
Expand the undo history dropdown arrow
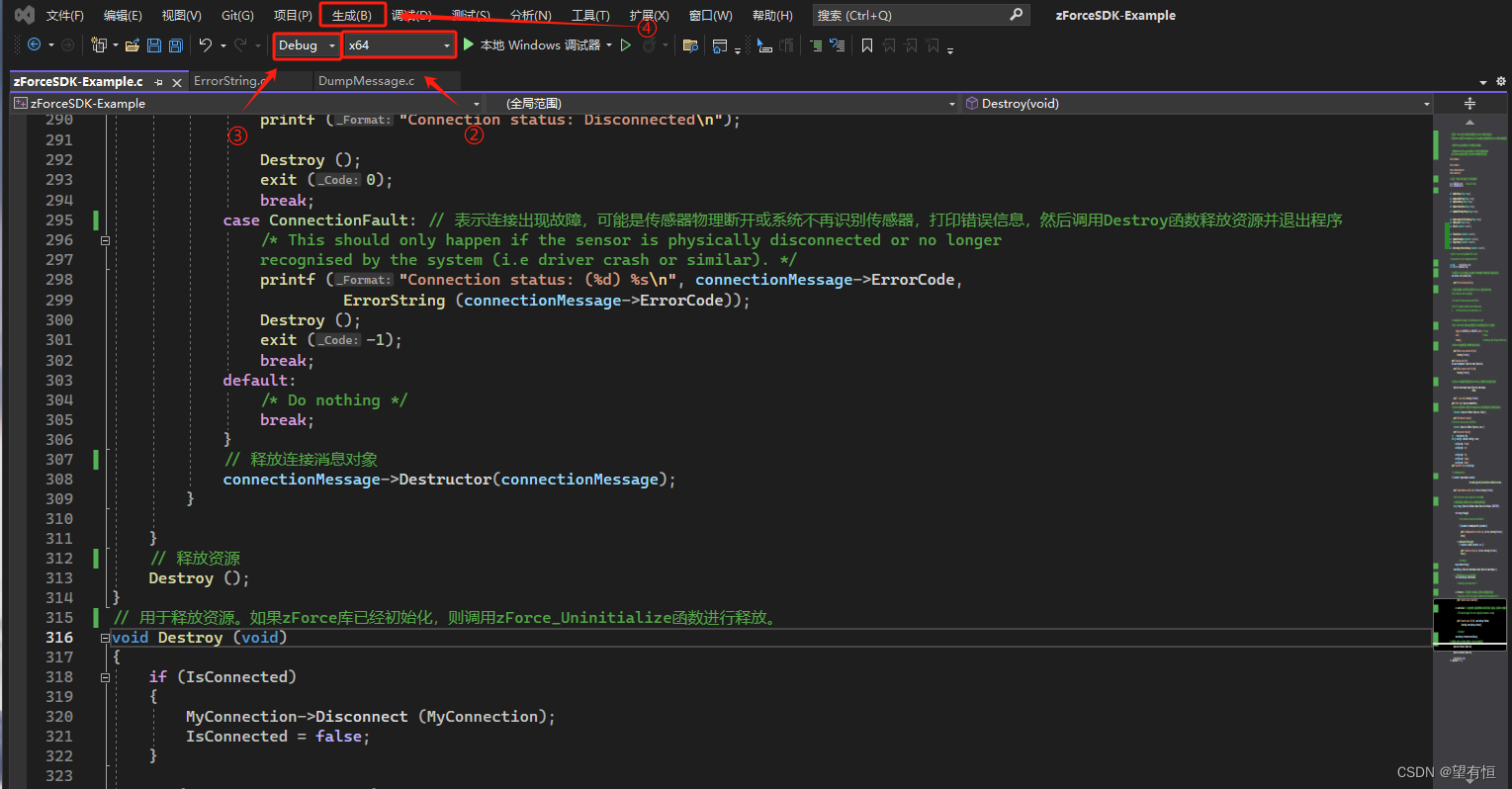click(x=223, y=45)
